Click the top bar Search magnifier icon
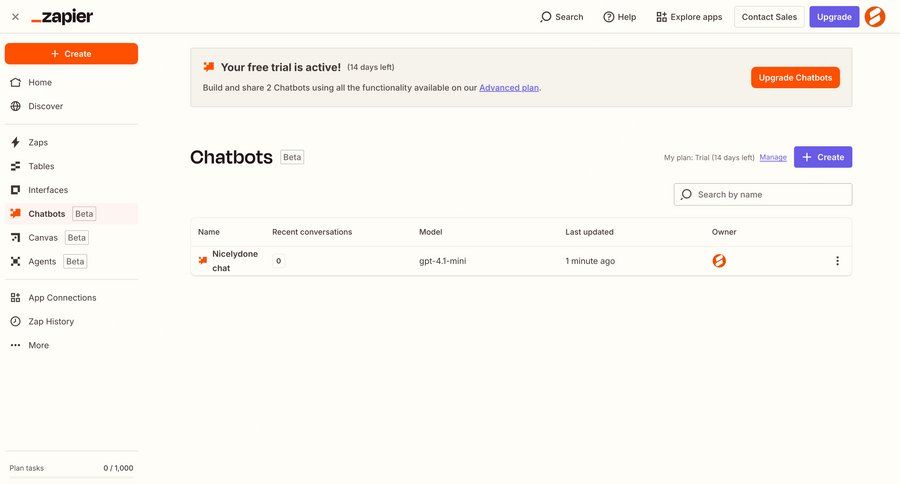 coord(545,17)
